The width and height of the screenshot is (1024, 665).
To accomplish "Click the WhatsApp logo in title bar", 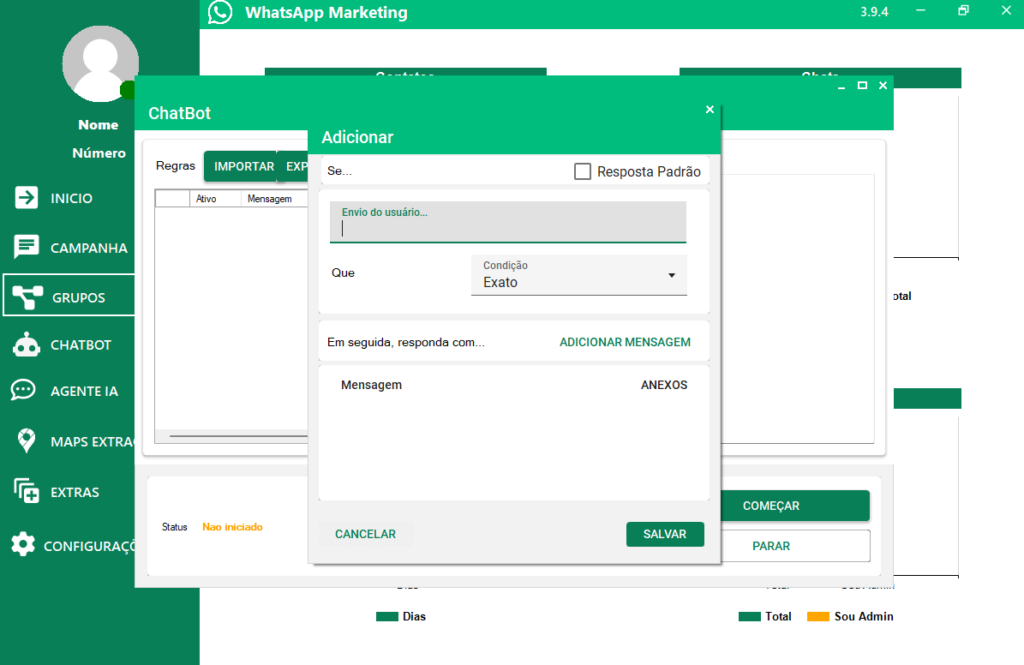I will coord(220,13).
